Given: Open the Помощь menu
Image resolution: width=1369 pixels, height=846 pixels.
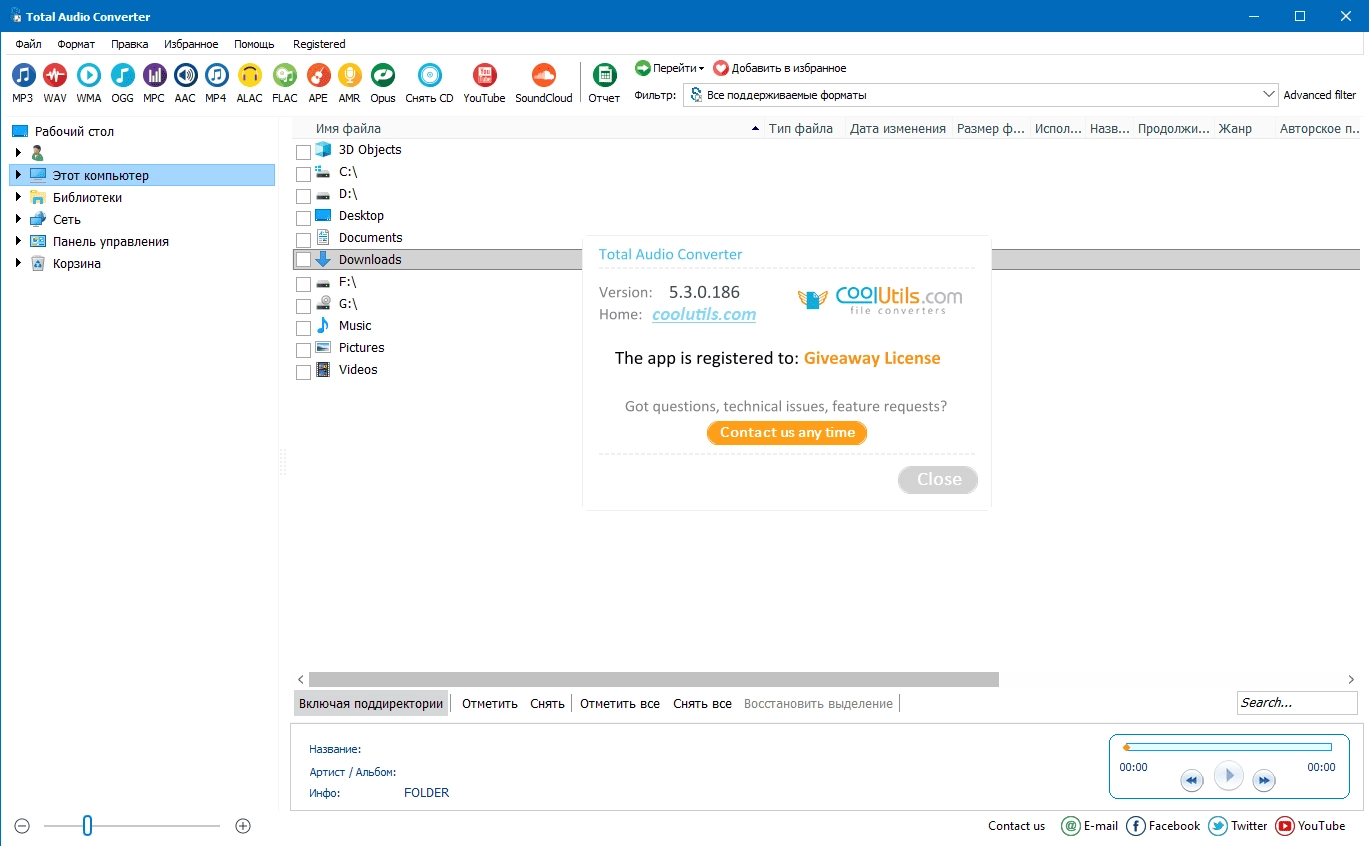Looking at the screenshot, I should click(254, 44).
